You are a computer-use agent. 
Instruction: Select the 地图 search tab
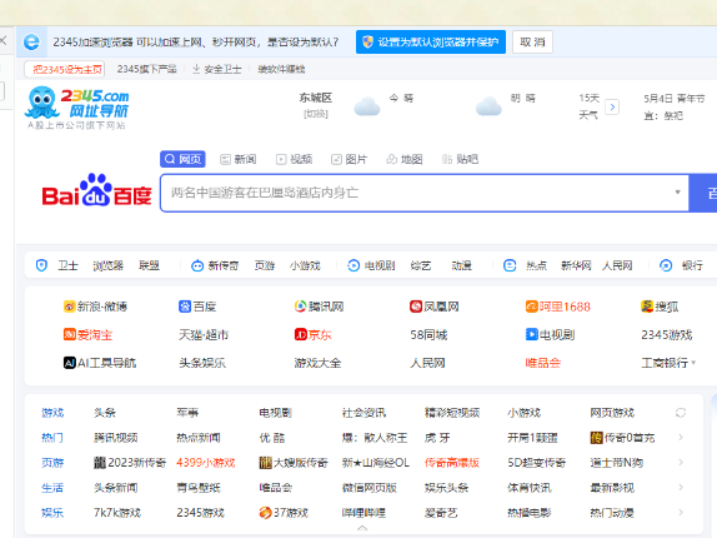(405, 159)
